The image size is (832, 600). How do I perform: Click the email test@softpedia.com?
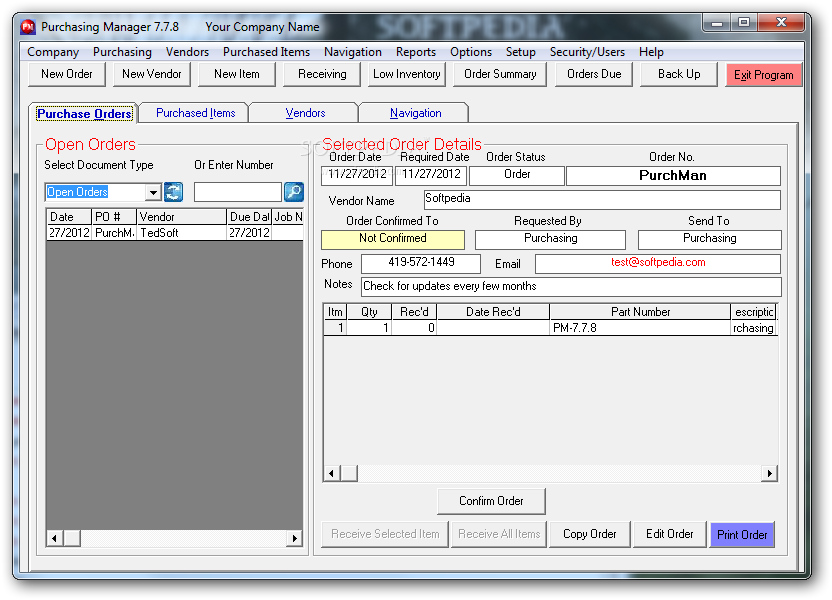[658, 263]
